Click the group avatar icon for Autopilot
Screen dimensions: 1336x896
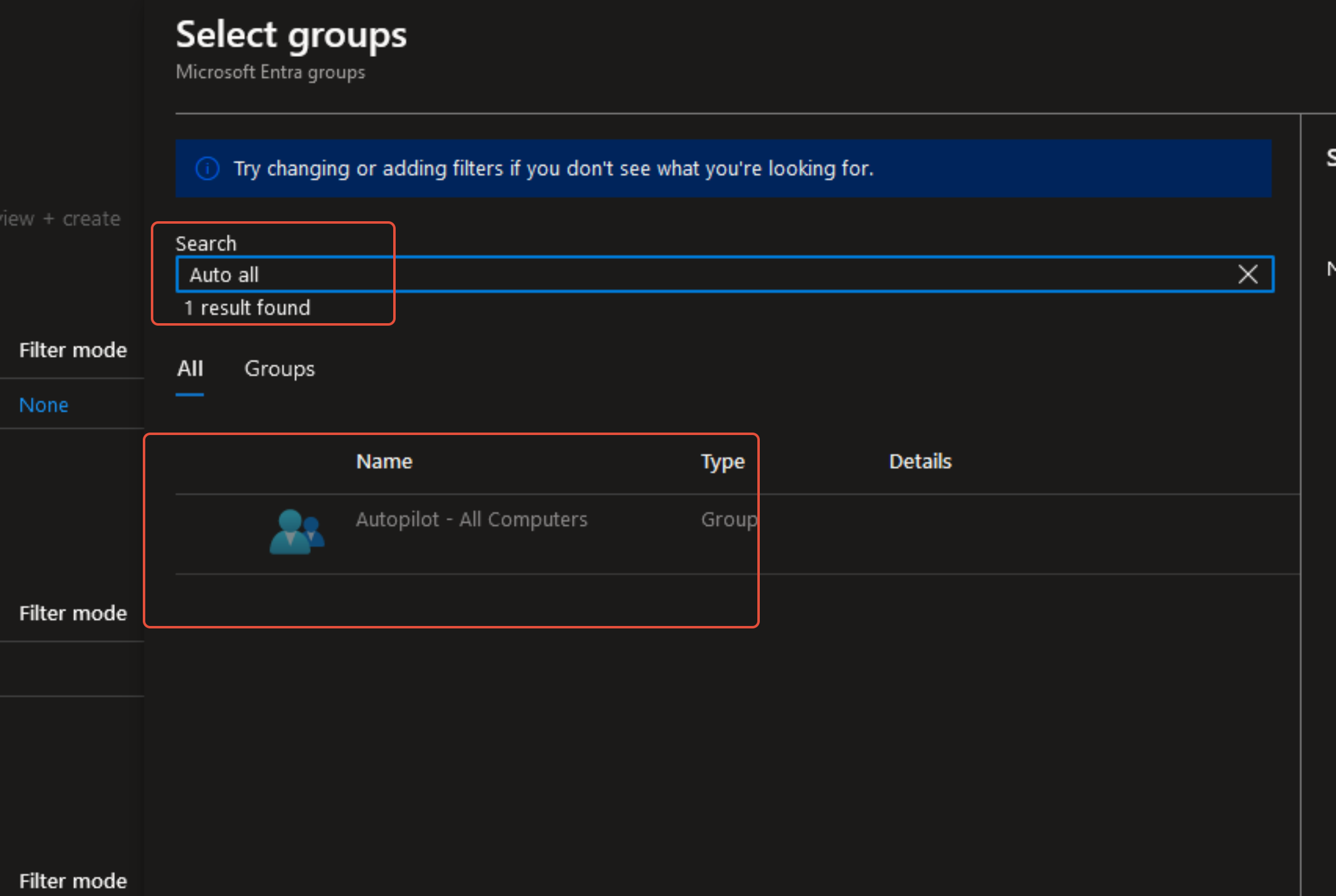click(297, 531)
